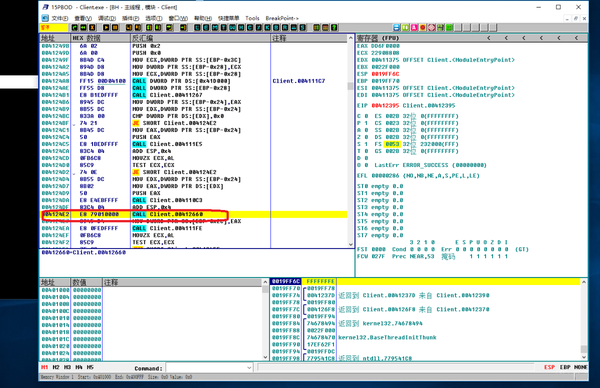Viewport: 600px width, 388px height.
Task: Open Handles window with H icon
Action: coord(241,28)
